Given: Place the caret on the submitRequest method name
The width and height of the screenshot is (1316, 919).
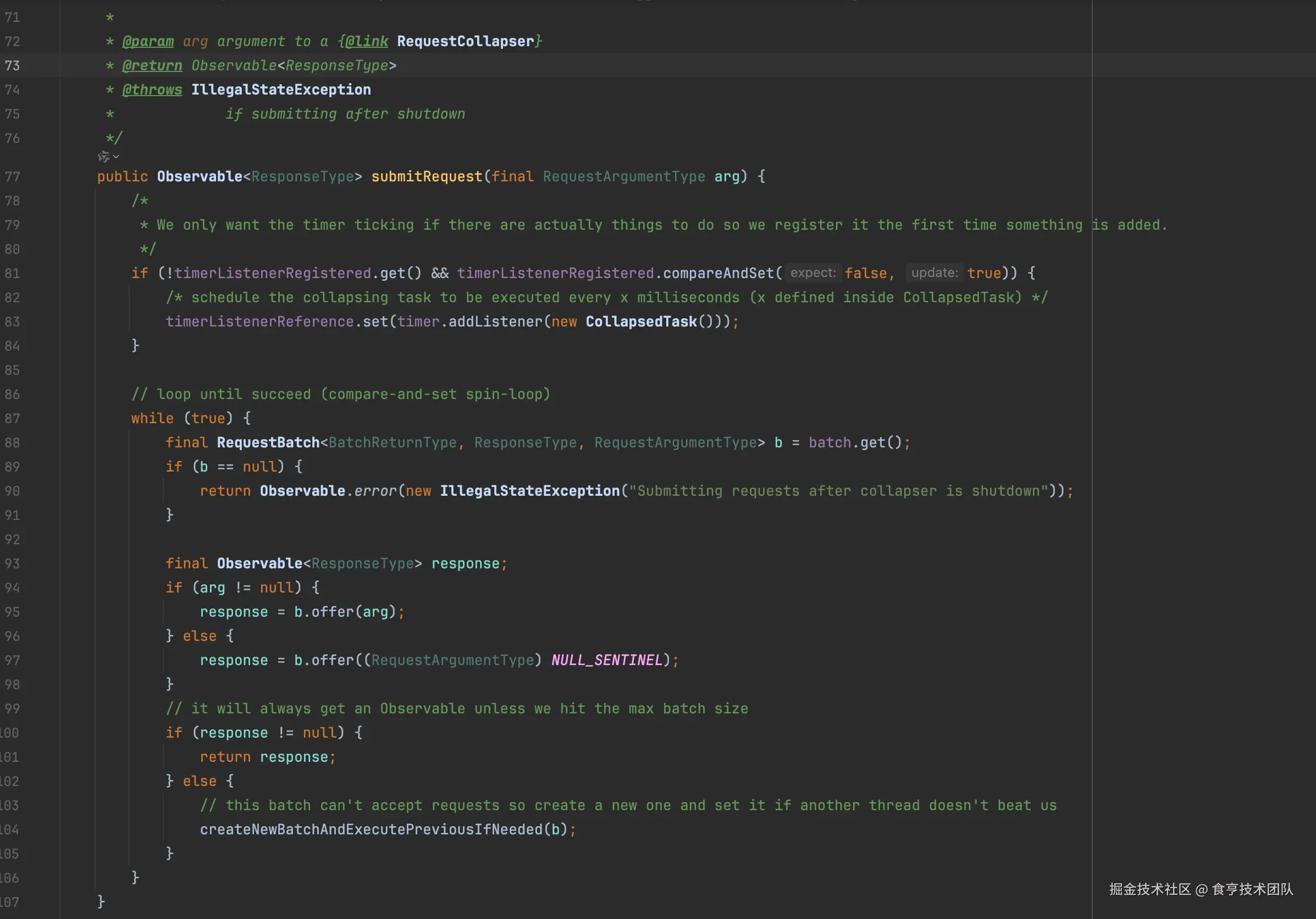Looking at the screenshot, I should (x=427, y=176).
